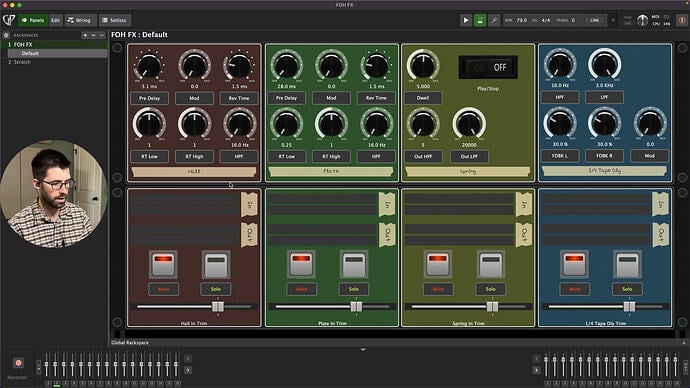Click the arrow button left of right faders
Image resolution: width=690 pixels, height=388 pixels.
[x=536, y=370]
